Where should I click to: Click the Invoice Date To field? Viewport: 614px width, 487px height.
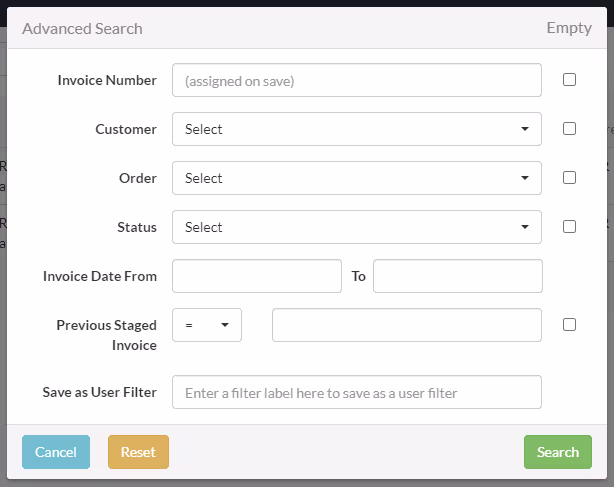click(458, 276)
